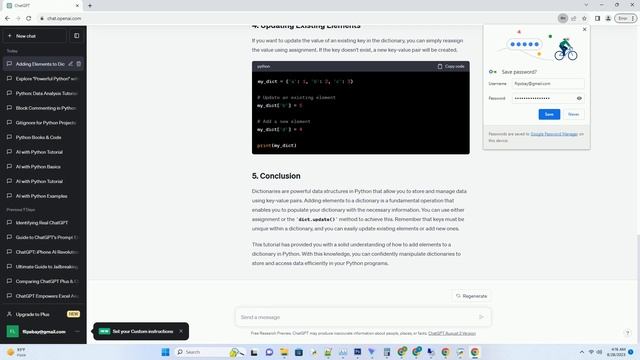Open the 'Gitignore for Python Projects' chat
Image resolution: width=640 pixels, height=360 pixels.
43,123
